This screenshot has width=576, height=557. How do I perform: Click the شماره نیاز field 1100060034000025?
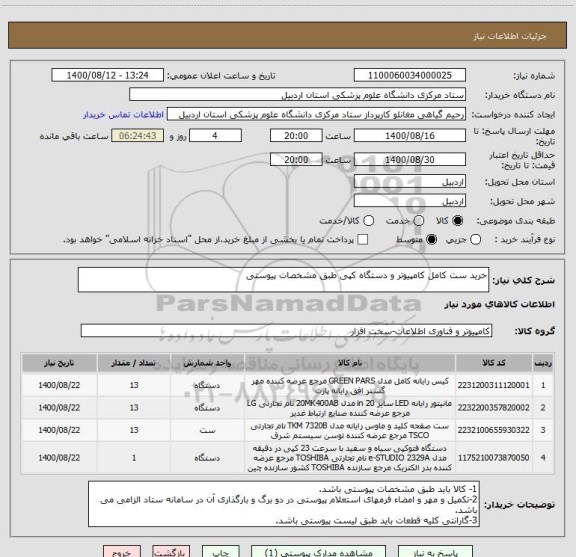click(x=410, y=75)
